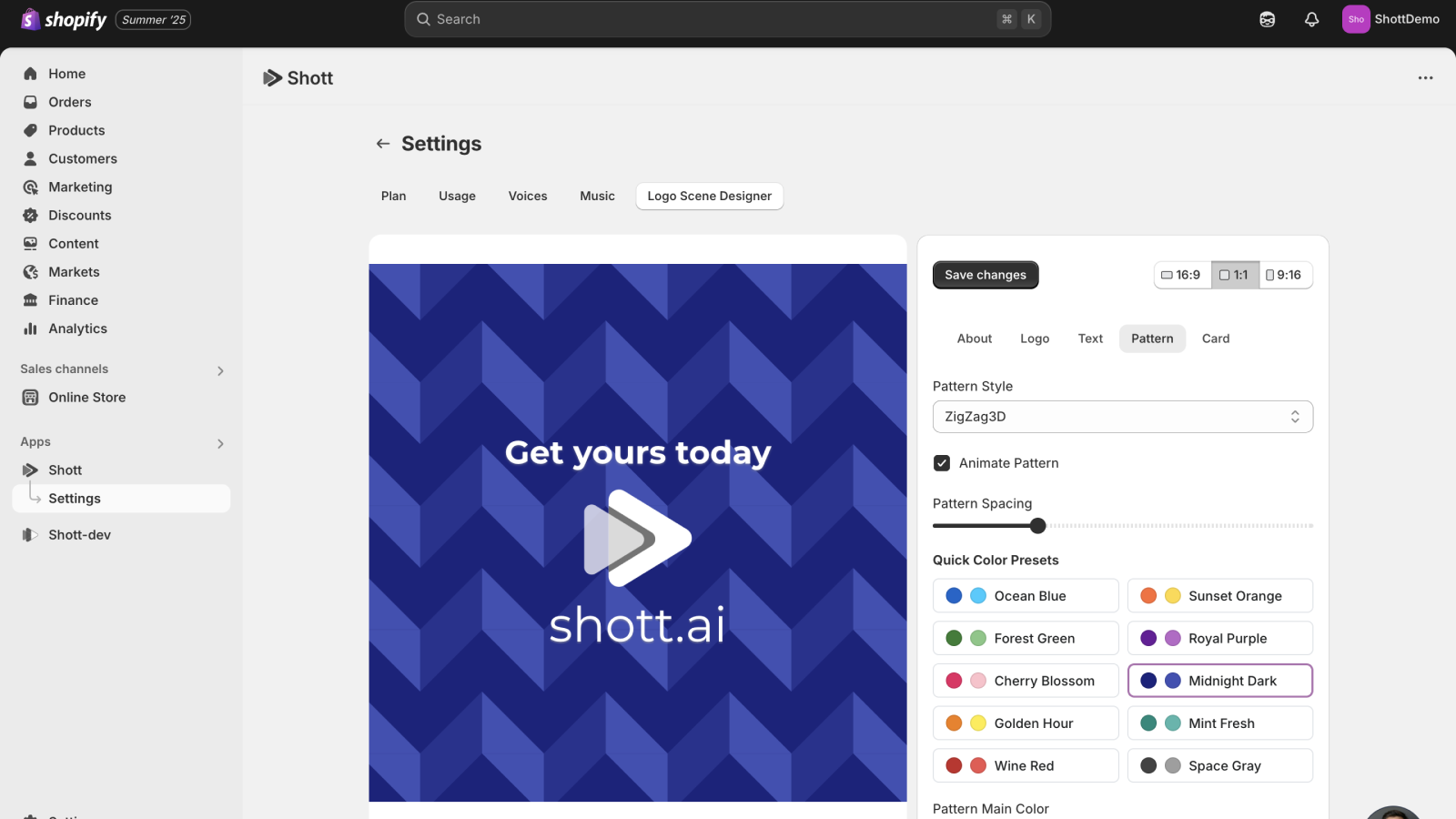Switch to the Text tab
This screenshot has width=1456, height=819.
coord(1090,339)
